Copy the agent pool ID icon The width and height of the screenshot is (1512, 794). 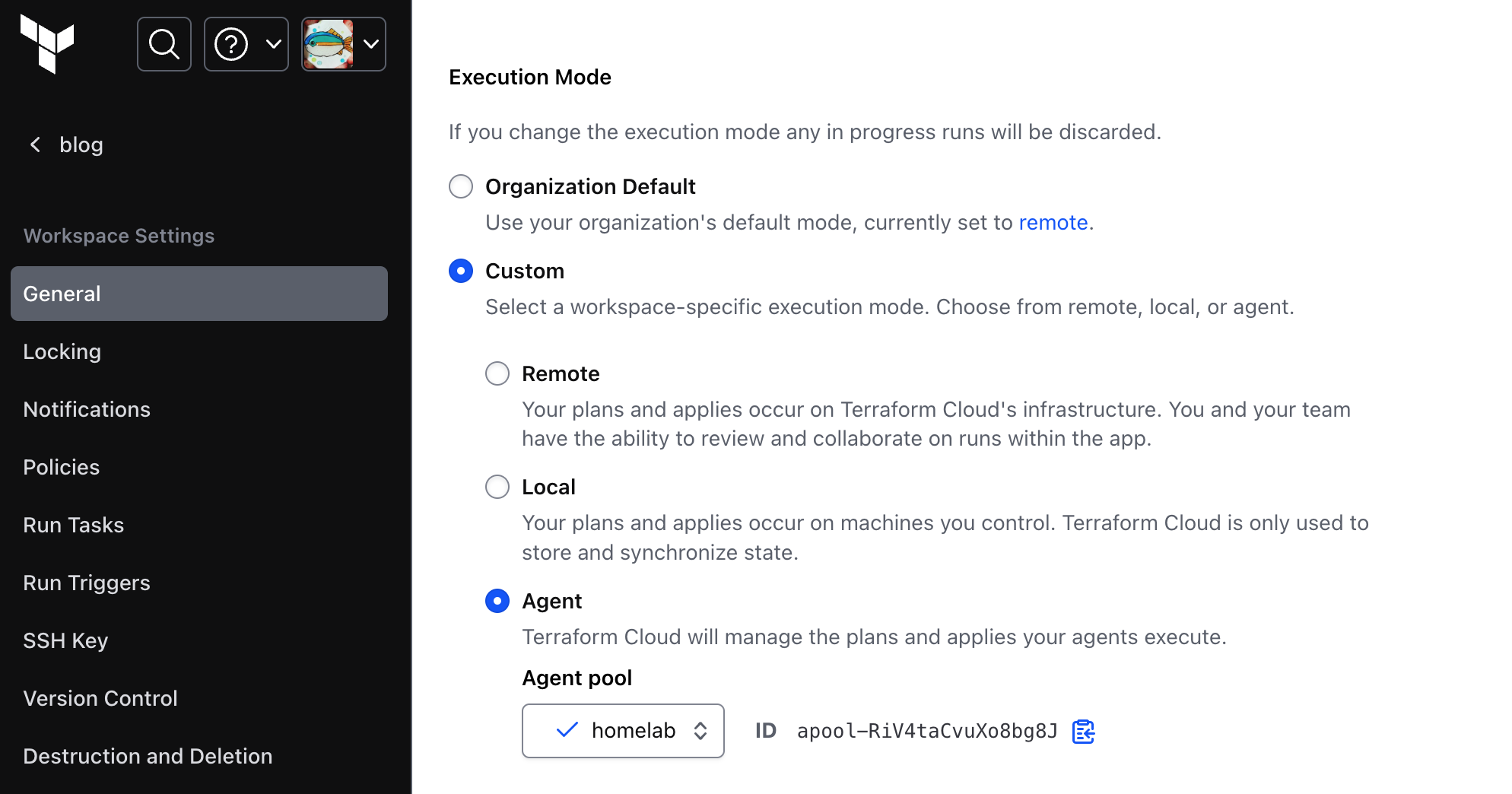(x=1083, y=732)
